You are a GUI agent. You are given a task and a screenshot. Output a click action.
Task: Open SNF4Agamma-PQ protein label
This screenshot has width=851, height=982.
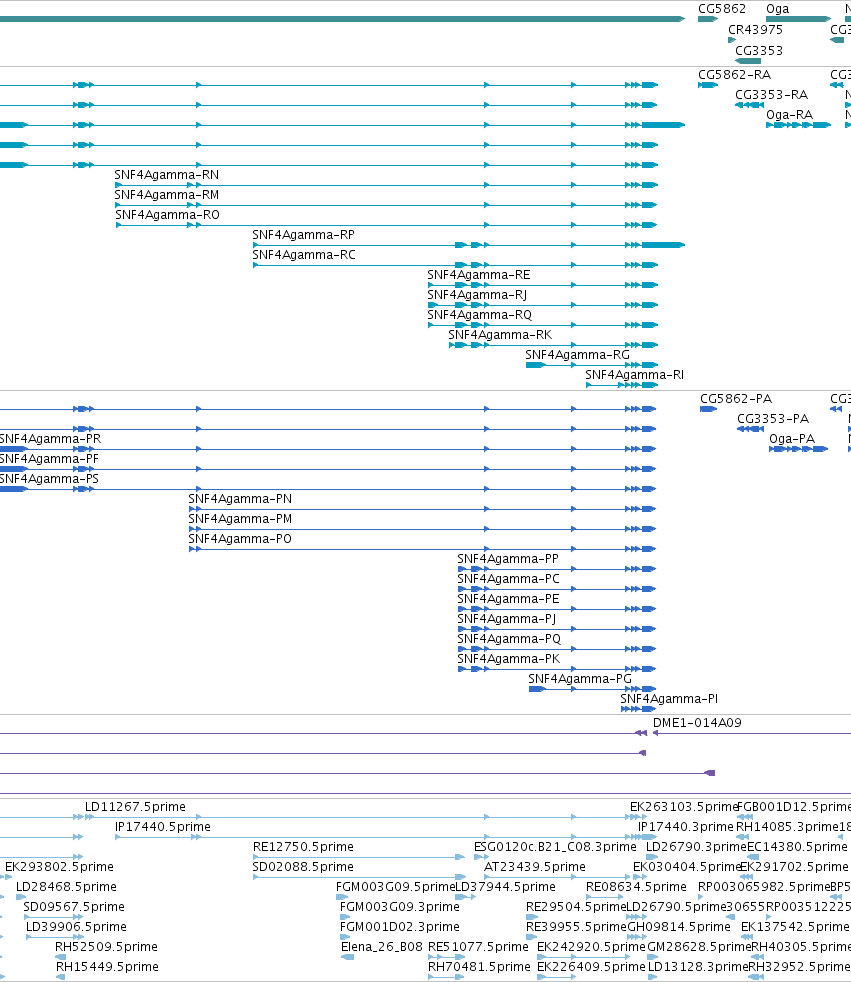509,639
